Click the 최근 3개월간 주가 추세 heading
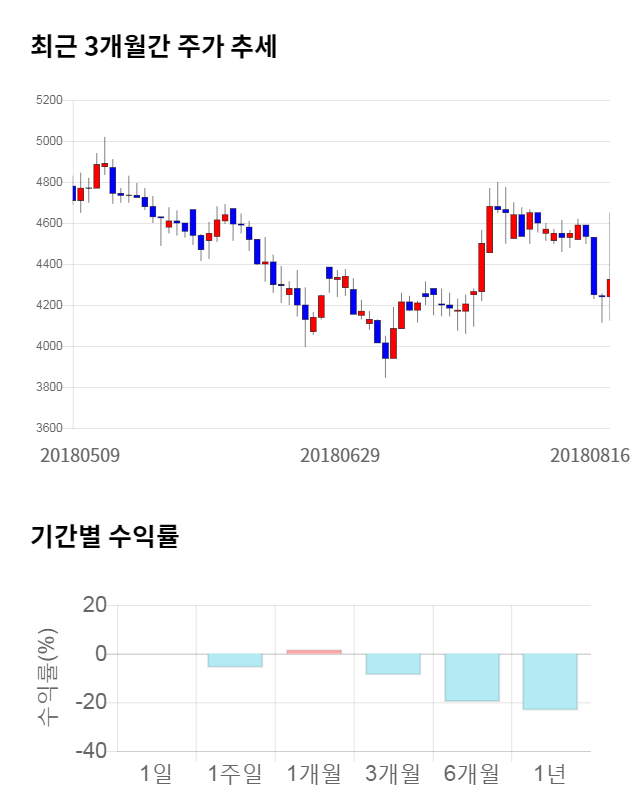The width and height of the screenshot is (640, 810). pyautogui.click(x=153, y=47)
